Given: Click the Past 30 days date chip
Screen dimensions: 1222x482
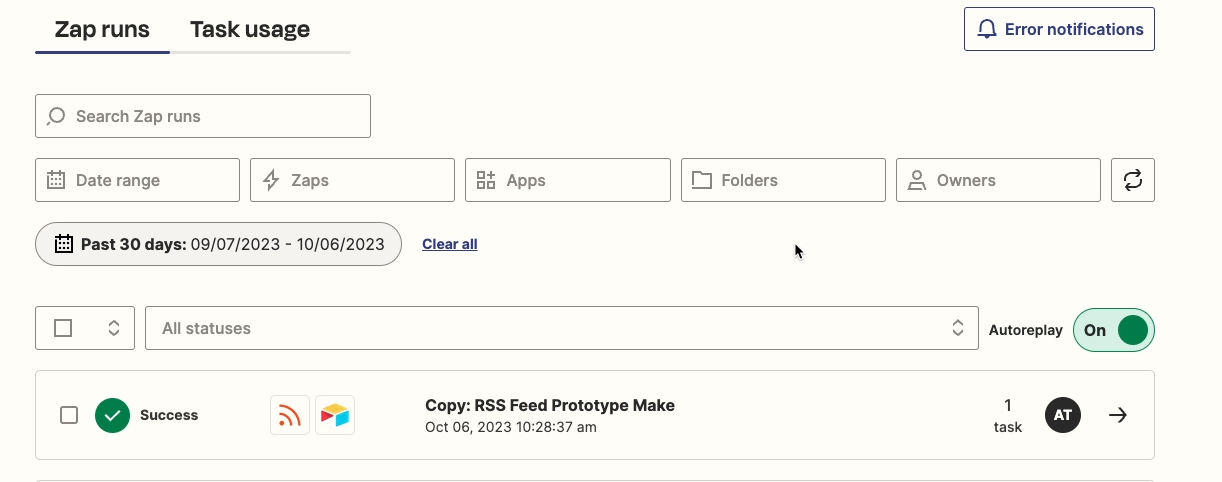Looking at the screenshot, I should [218, 244].
